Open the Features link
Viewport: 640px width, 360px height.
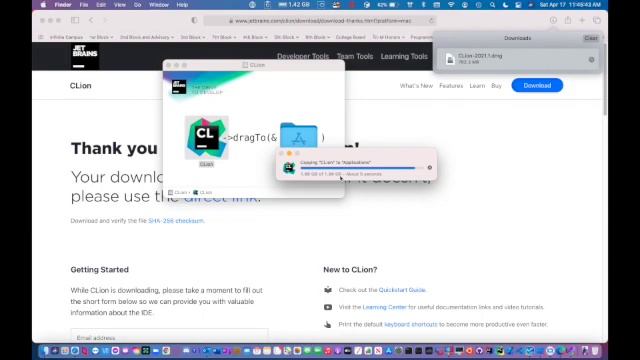coord(451,86)
